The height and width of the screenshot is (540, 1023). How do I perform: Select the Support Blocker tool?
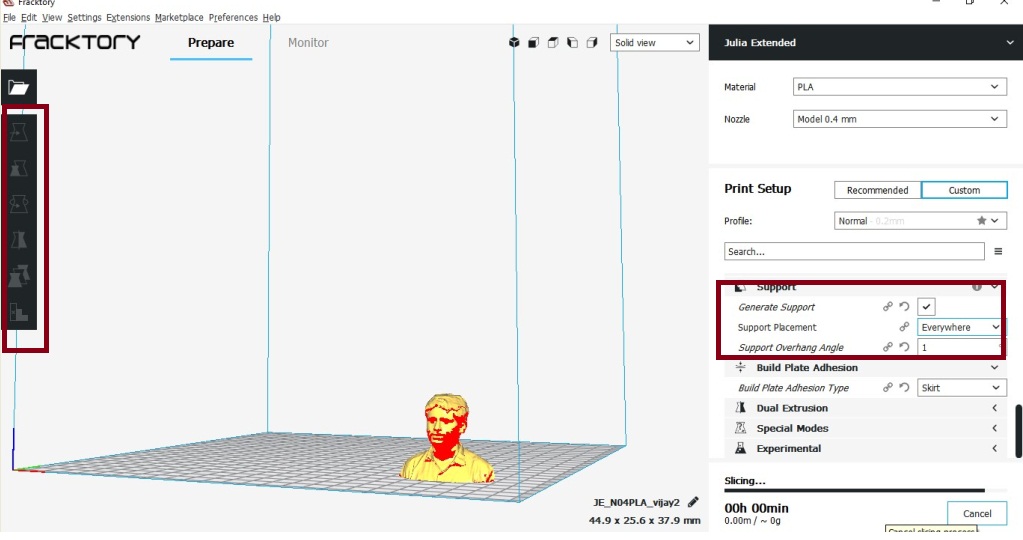tap(18, 312)
